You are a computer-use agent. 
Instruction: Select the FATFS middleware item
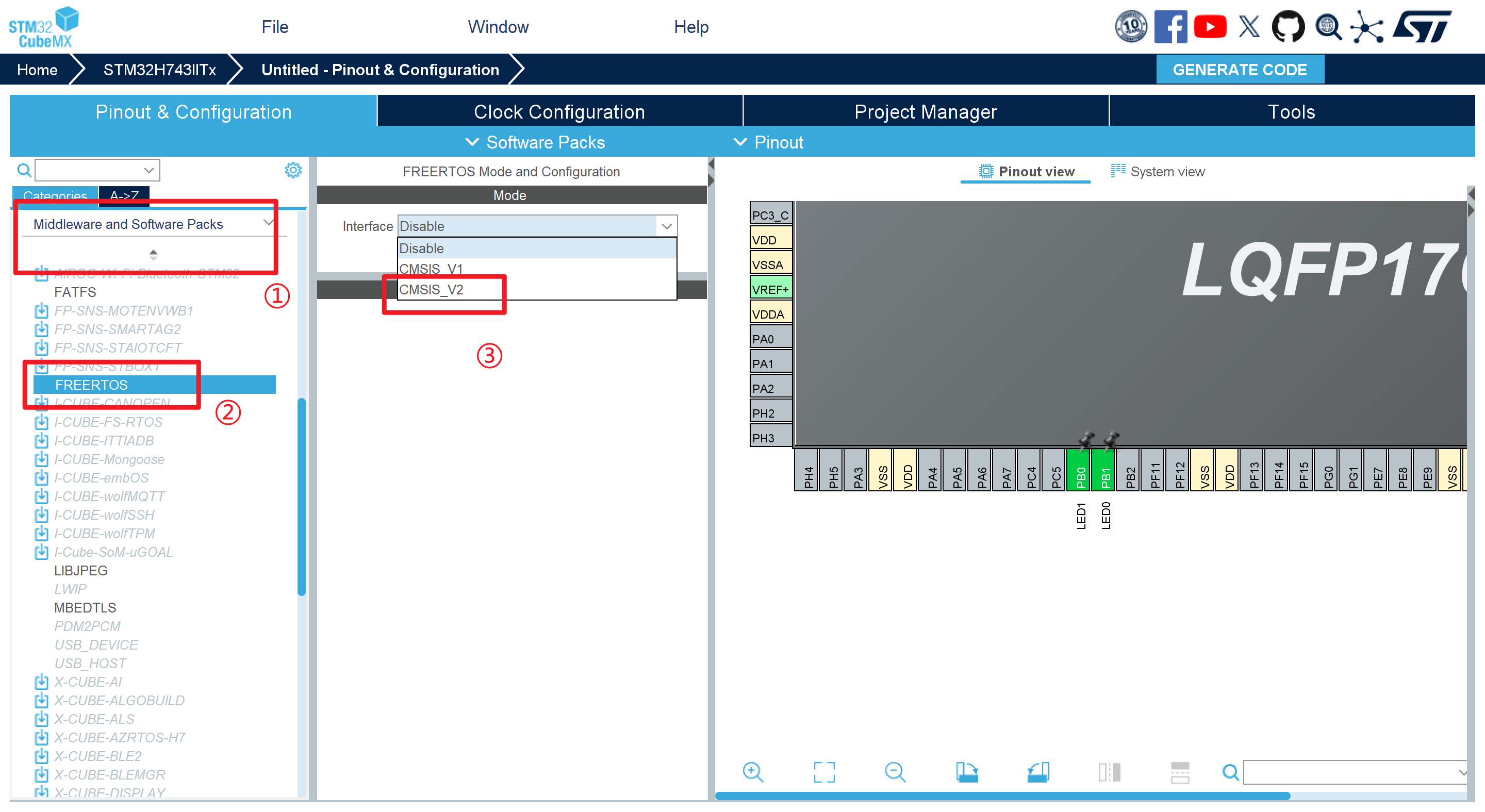75,292
